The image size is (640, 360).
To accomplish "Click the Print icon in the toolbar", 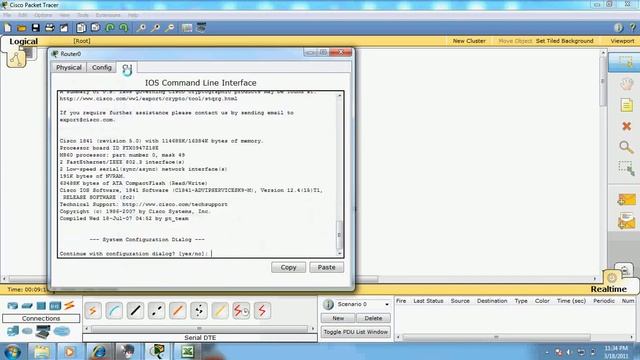I will click(x=50, y=28).
